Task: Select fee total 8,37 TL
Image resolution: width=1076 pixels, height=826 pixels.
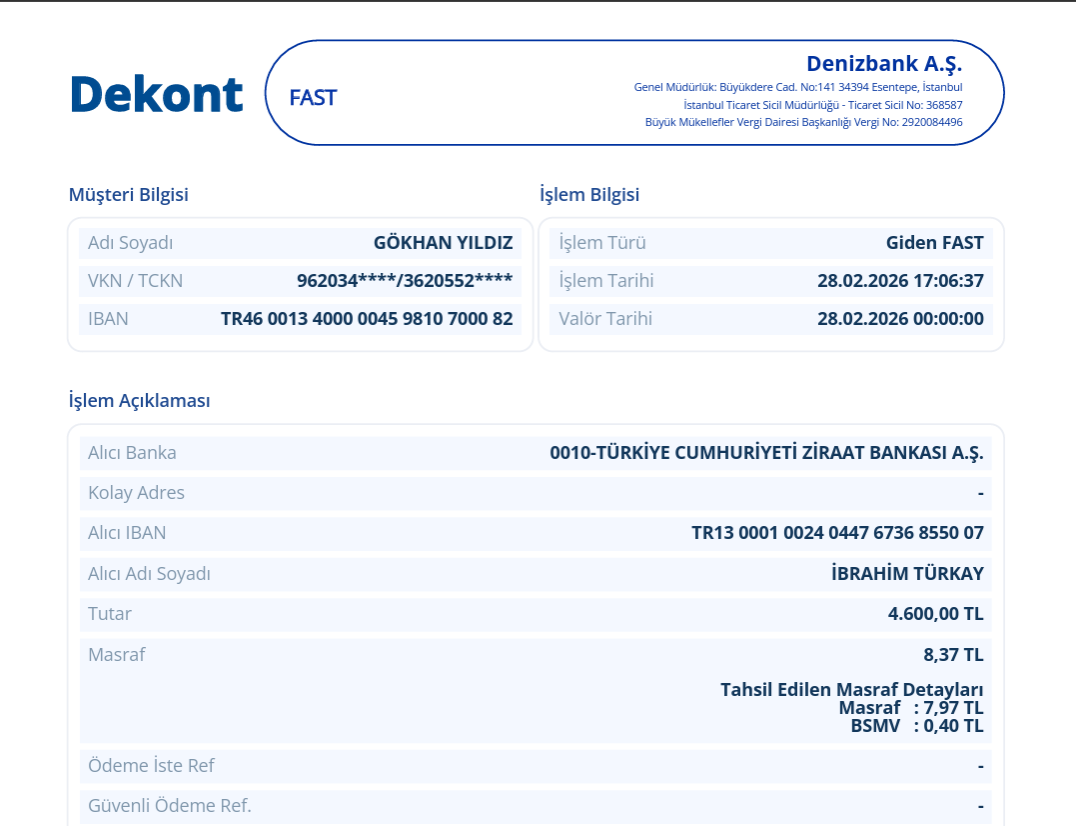Action: 953,654
